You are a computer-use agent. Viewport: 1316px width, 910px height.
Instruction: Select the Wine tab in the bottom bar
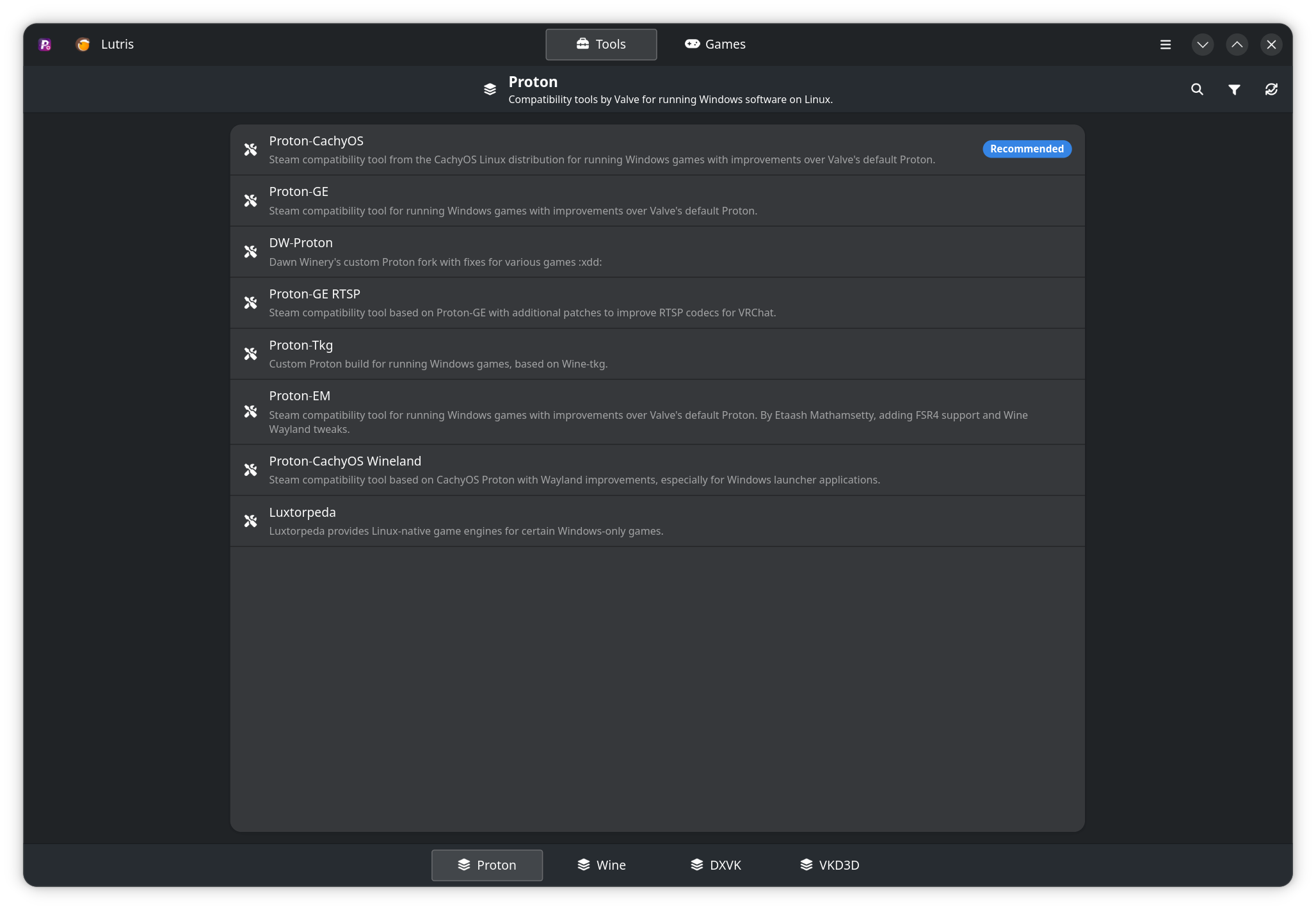point(601,865)
